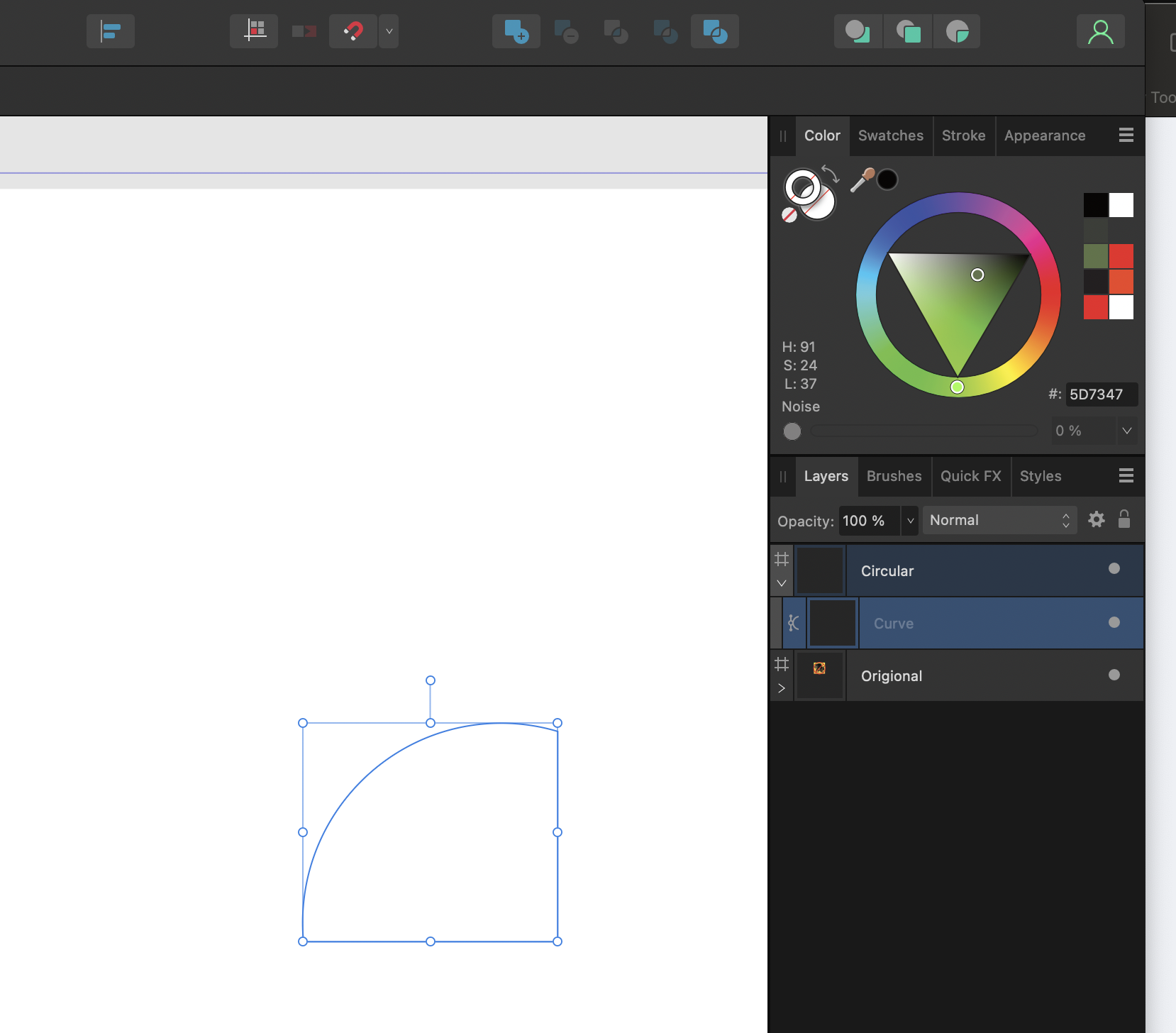
Task: Click the Noise 0 % value field
Action: pyautogui.click(x=1082, y=431)
